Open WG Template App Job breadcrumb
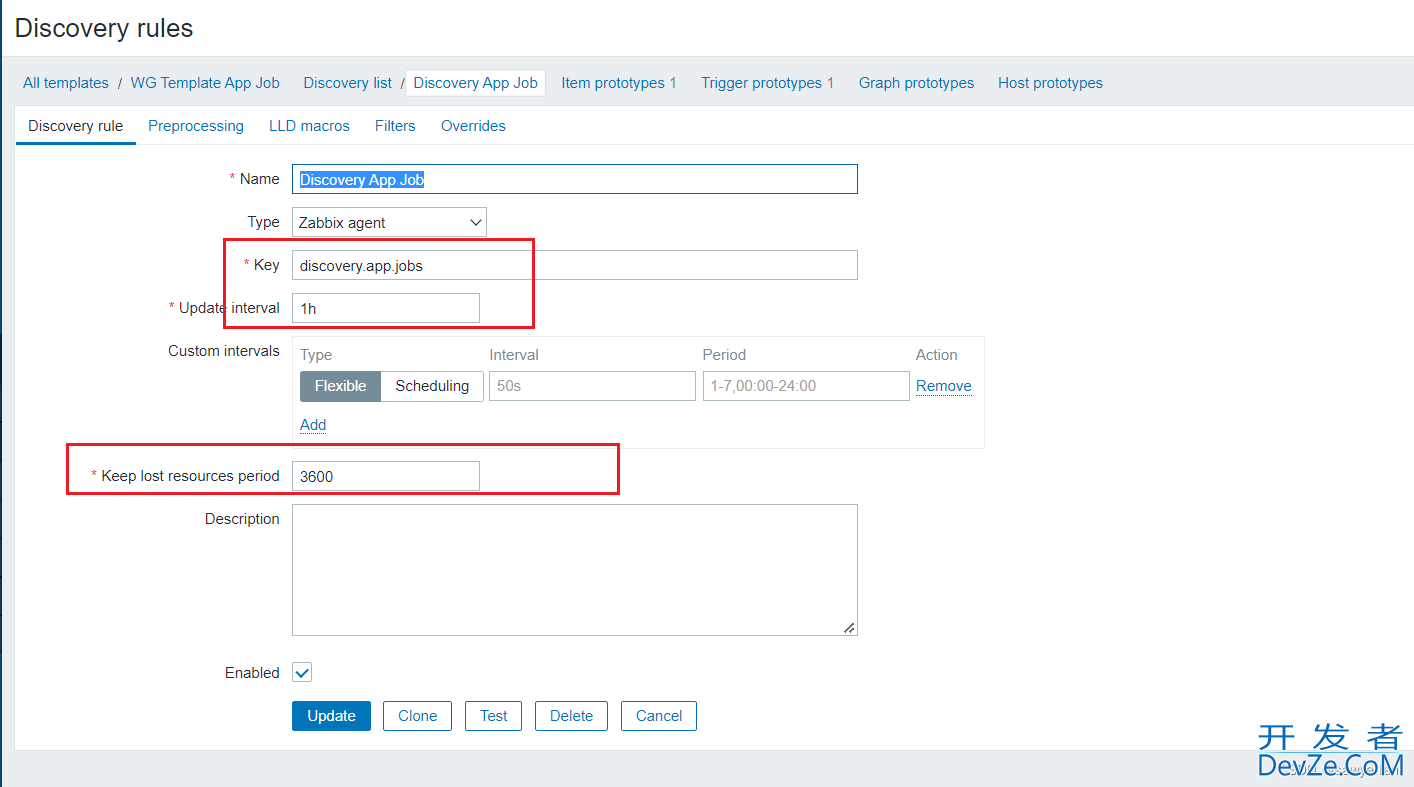The image size is (1414, 787). pyautogui.click(x=205, y=83)
